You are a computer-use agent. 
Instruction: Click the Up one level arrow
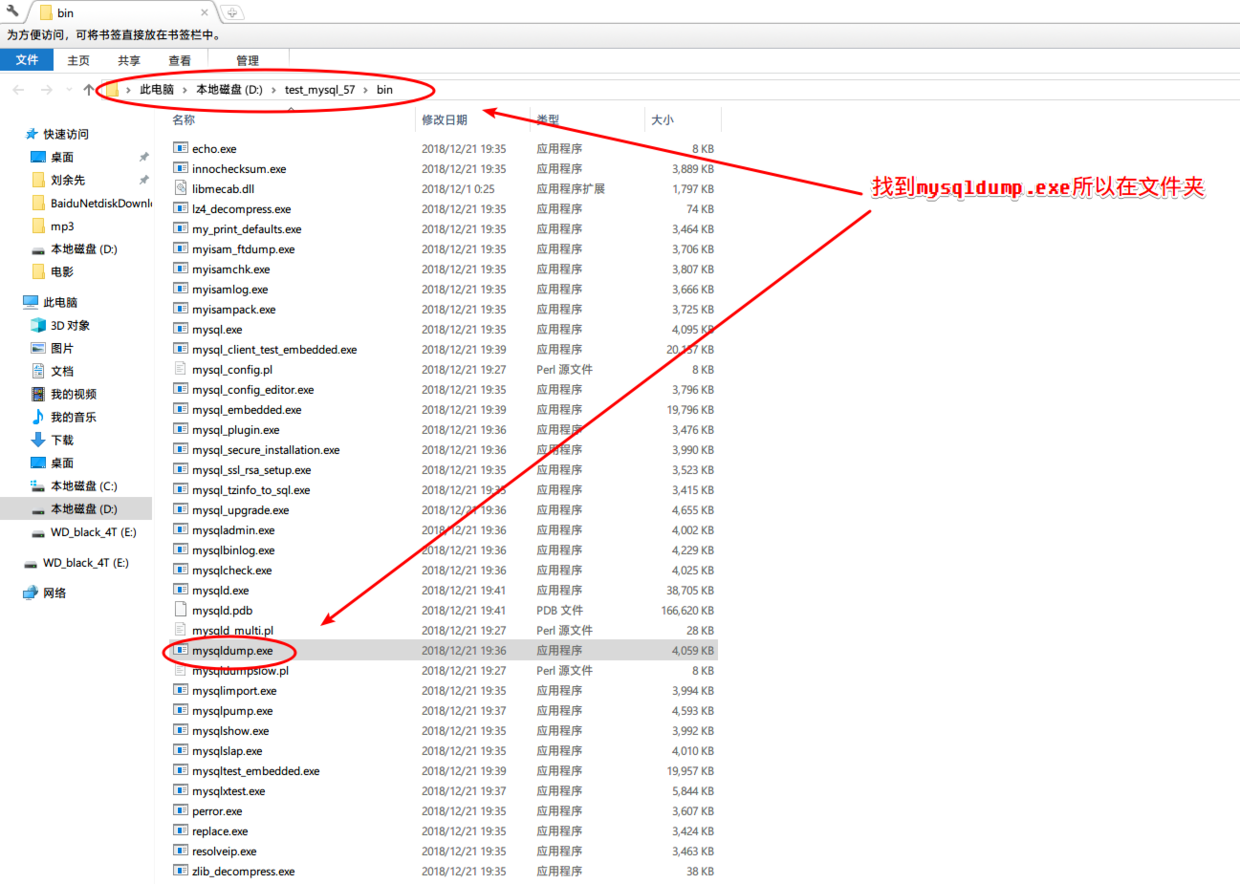[88, 90]
